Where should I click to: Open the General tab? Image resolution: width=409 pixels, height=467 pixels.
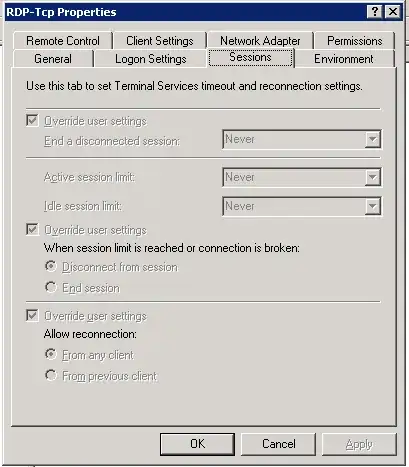point(53,59)
